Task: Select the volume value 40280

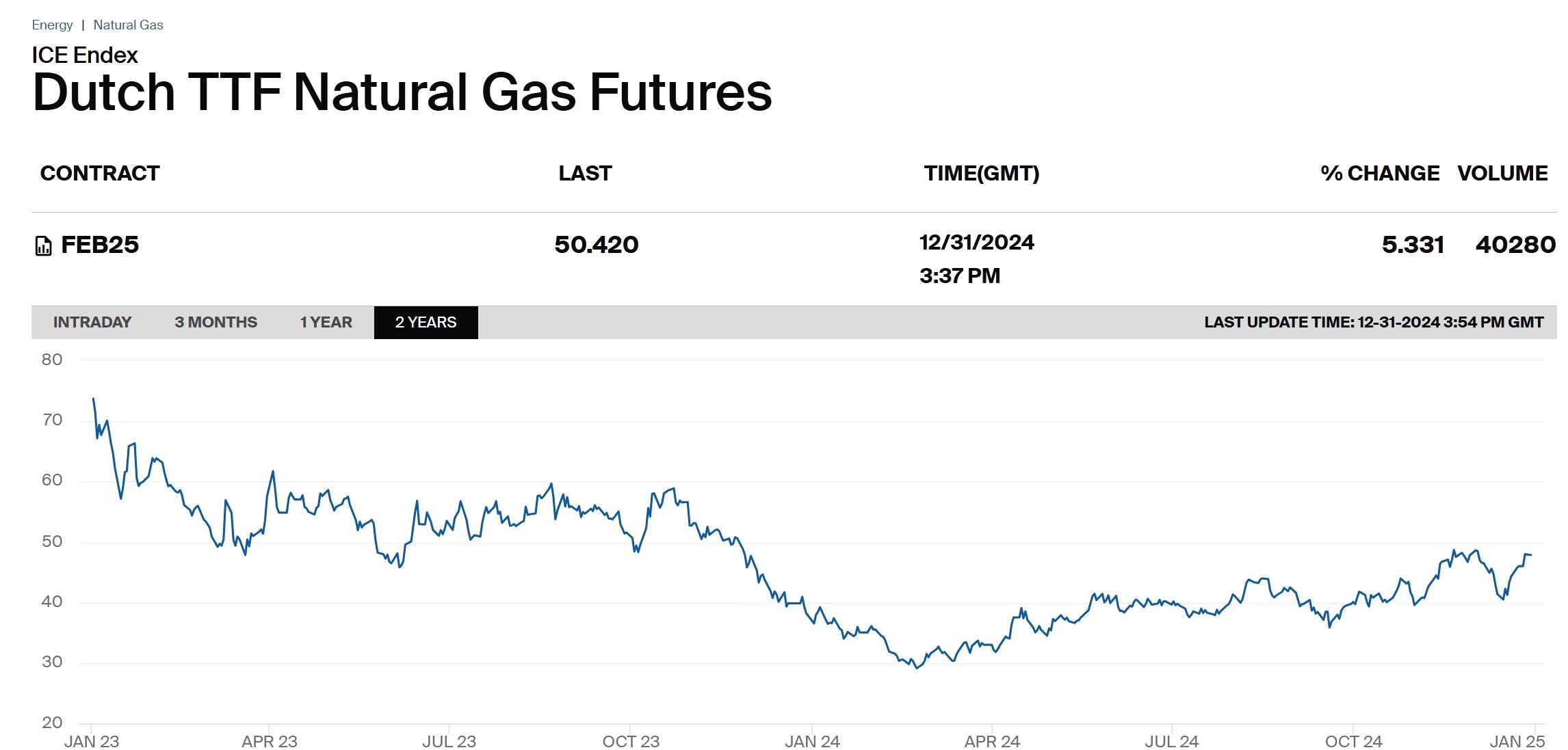Action: (x=1515, y=245)
